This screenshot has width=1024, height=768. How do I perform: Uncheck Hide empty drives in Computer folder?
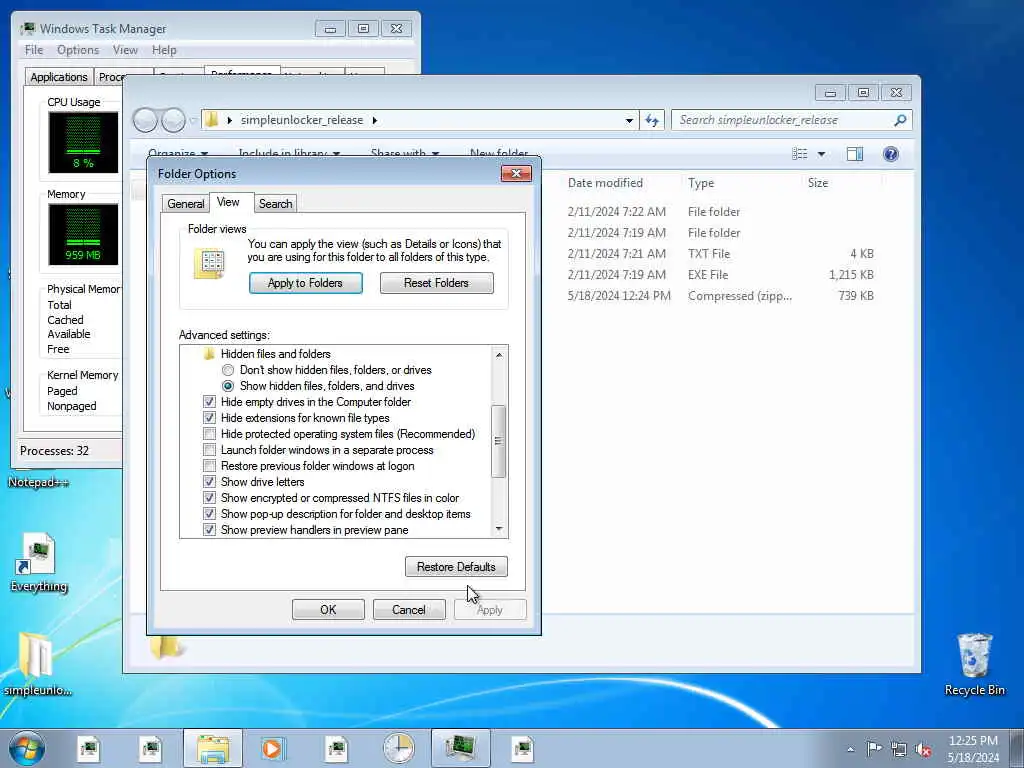209,402
